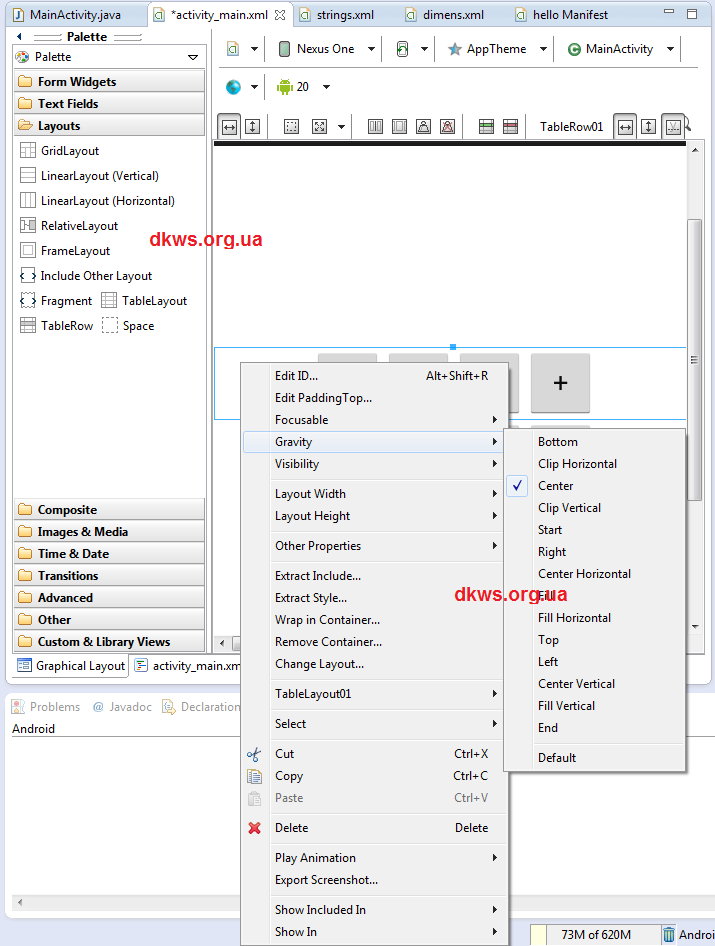This screenshot has height=946, width=715.
Task: Collapse the Layouts palette category
Action: click(x=109, y=125)
